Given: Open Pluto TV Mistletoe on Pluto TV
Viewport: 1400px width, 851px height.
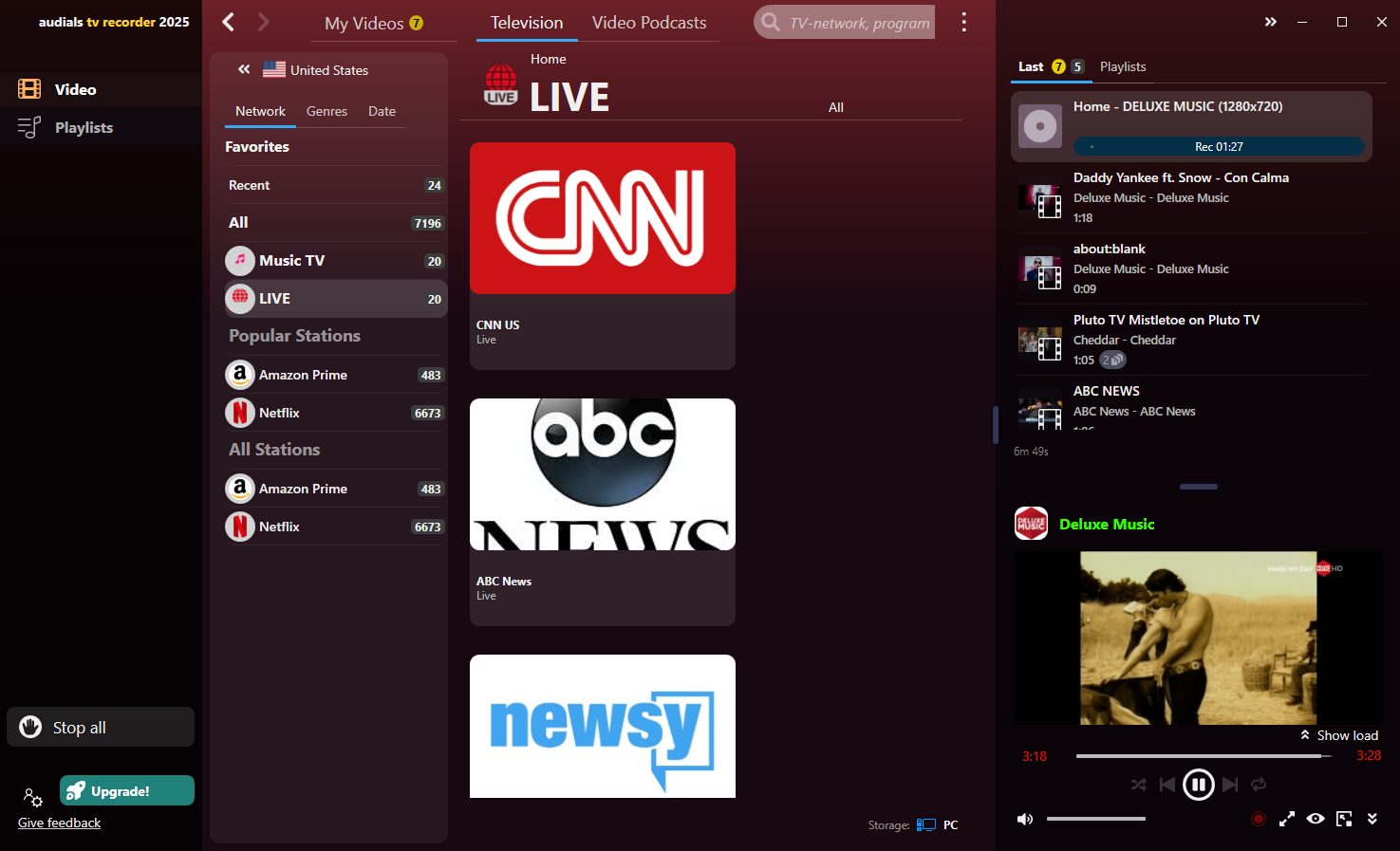Looking at the screenshot, I should click(1191, 340).
